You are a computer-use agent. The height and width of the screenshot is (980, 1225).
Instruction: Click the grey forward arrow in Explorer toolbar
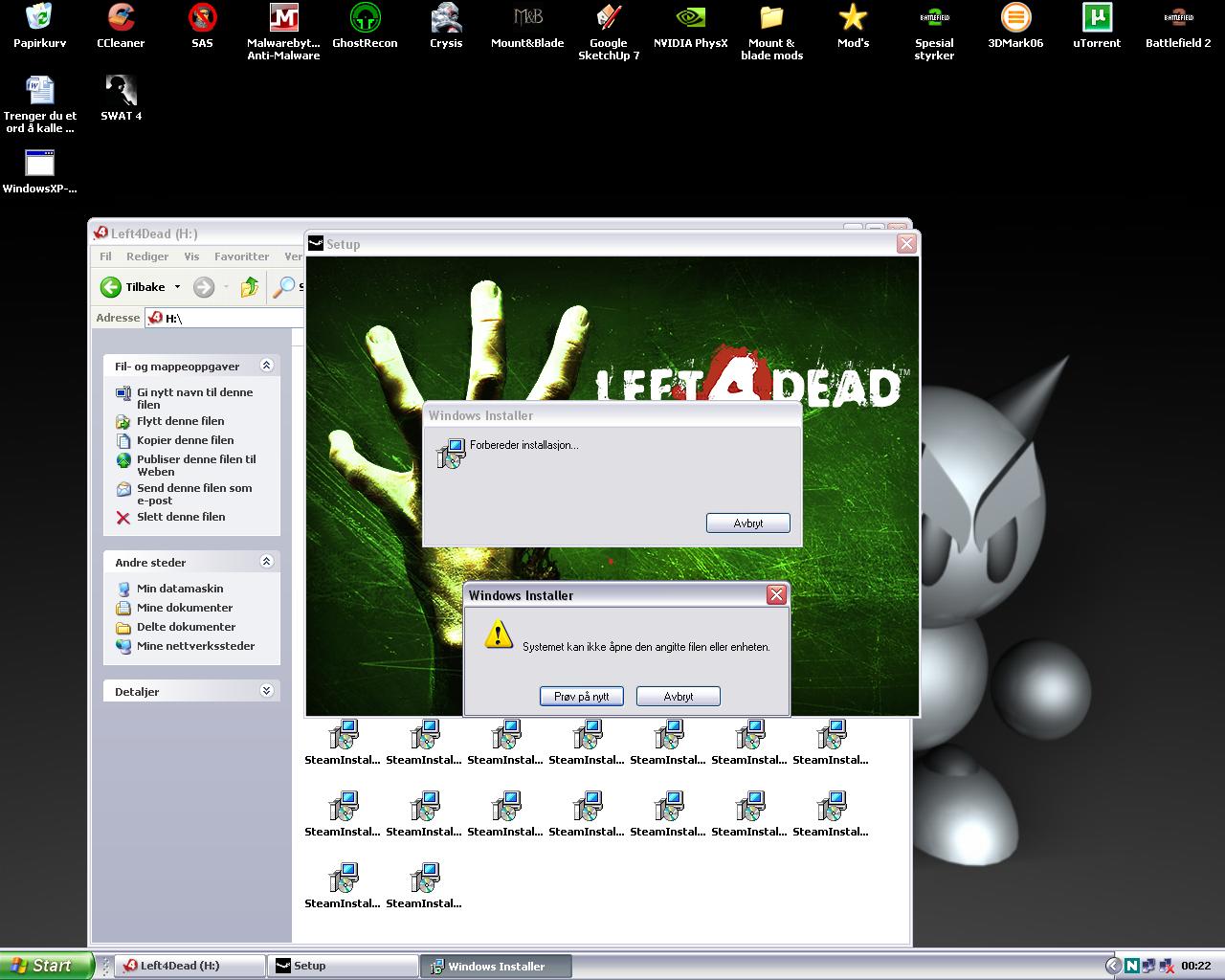click(x=203, y=287)
